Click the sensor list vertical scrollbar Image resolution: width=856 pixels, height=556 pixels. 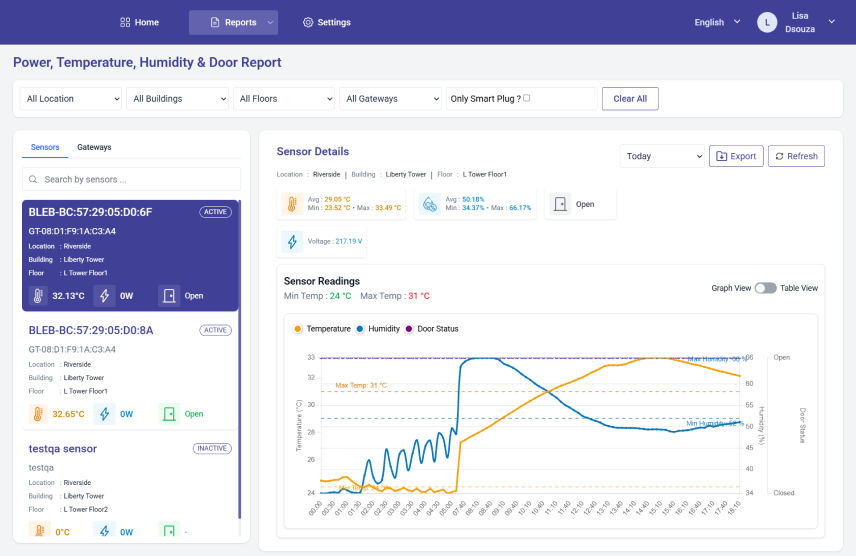coord(239,360)
